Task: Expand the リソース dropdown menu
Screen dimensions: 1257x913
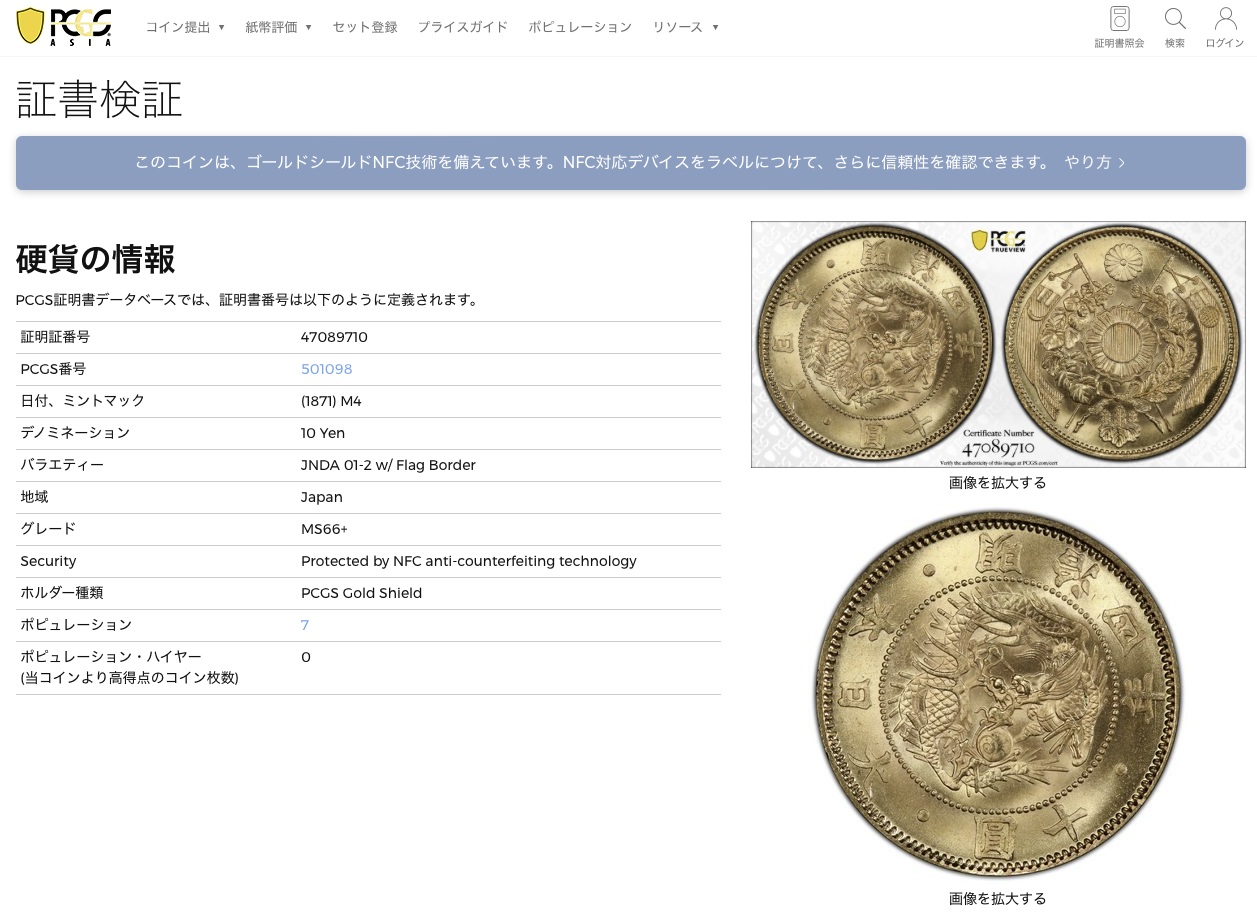Action: [686, 27]
